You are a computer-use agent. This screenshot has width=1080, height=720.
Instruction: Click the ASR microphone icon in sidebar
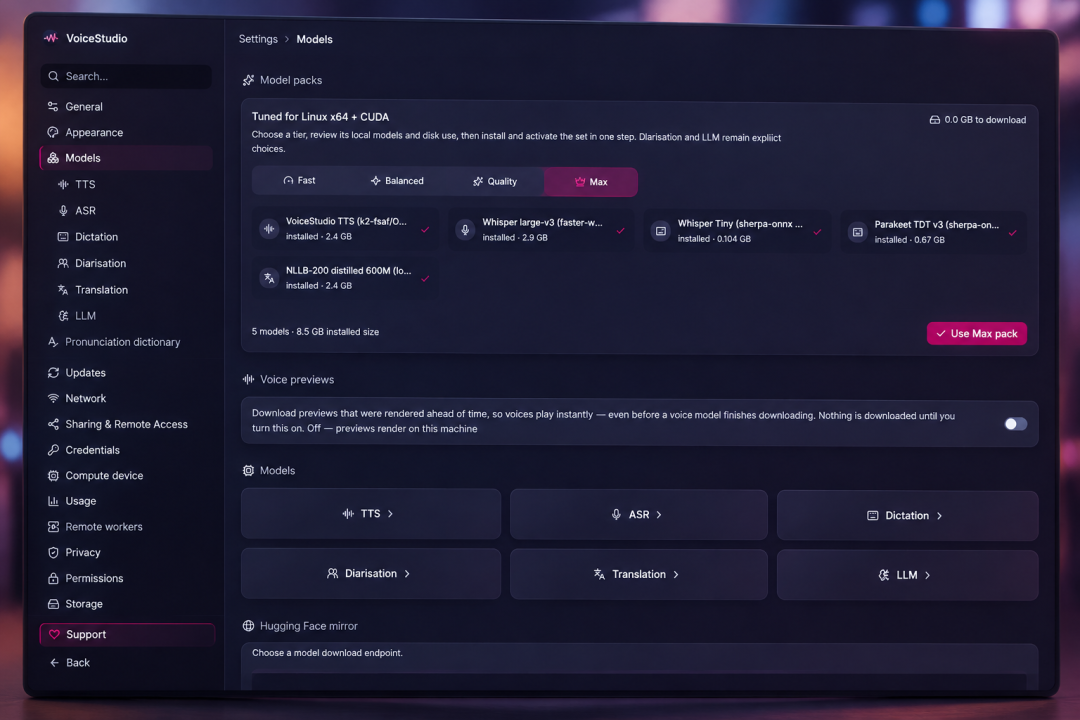tap(63, 210)
